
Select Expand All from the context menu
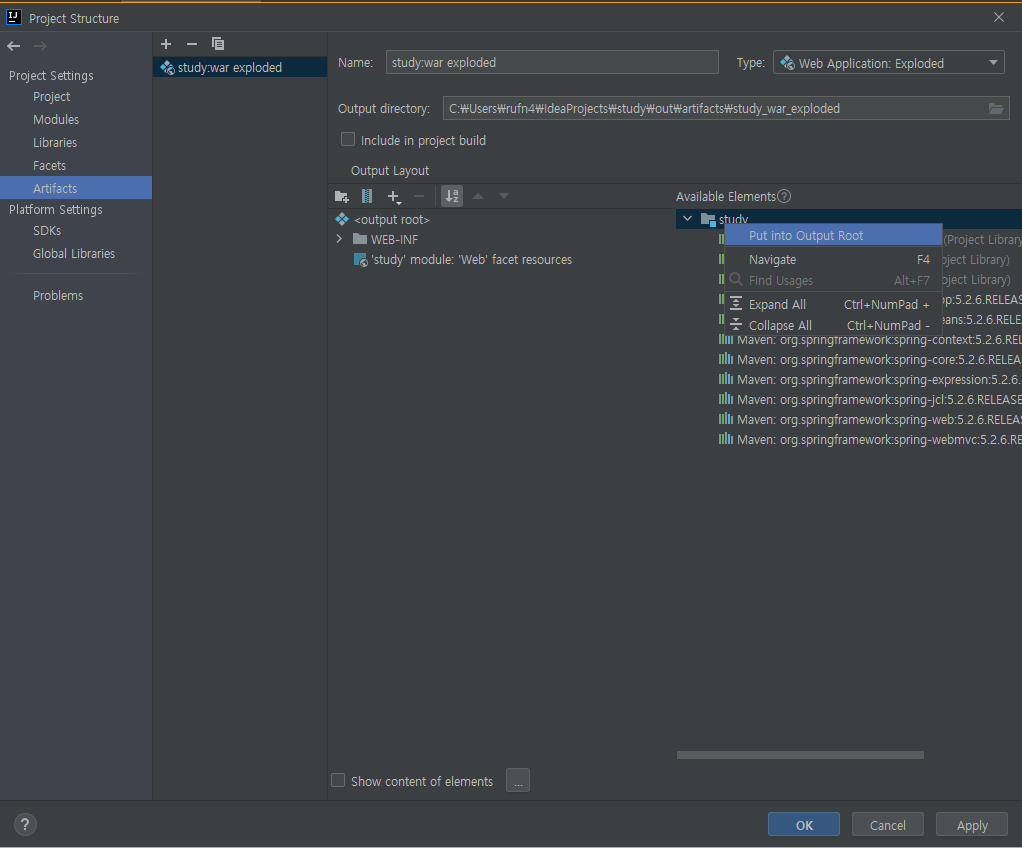coord(776,304)
